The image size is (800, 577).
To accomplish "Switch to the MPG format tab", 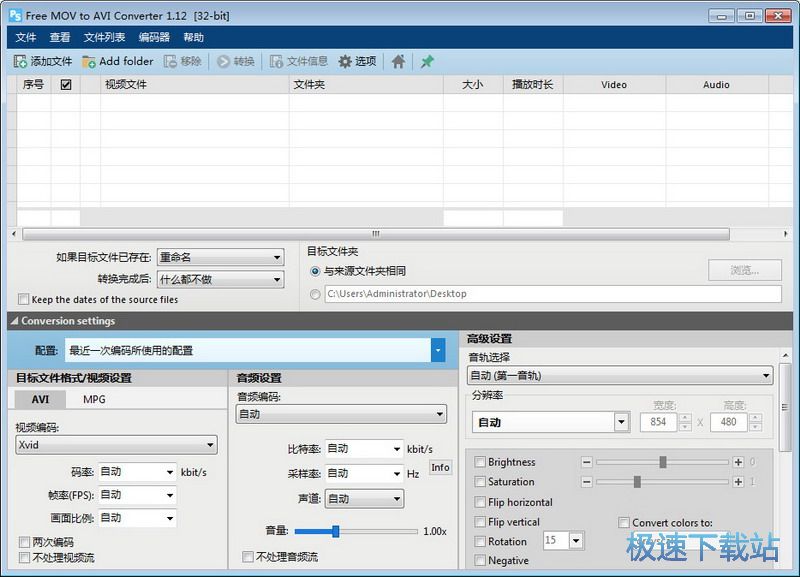I will [94, 399].
